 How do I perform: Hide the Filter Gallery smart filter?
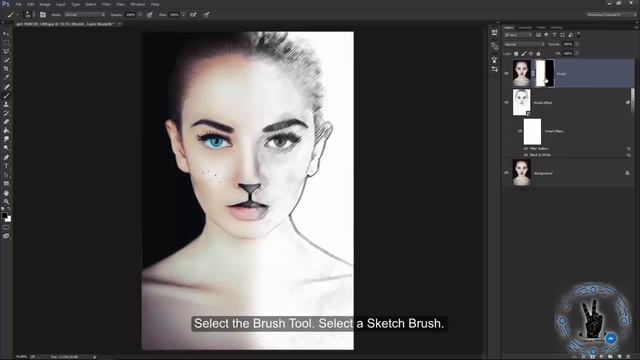tap(526, 149)
